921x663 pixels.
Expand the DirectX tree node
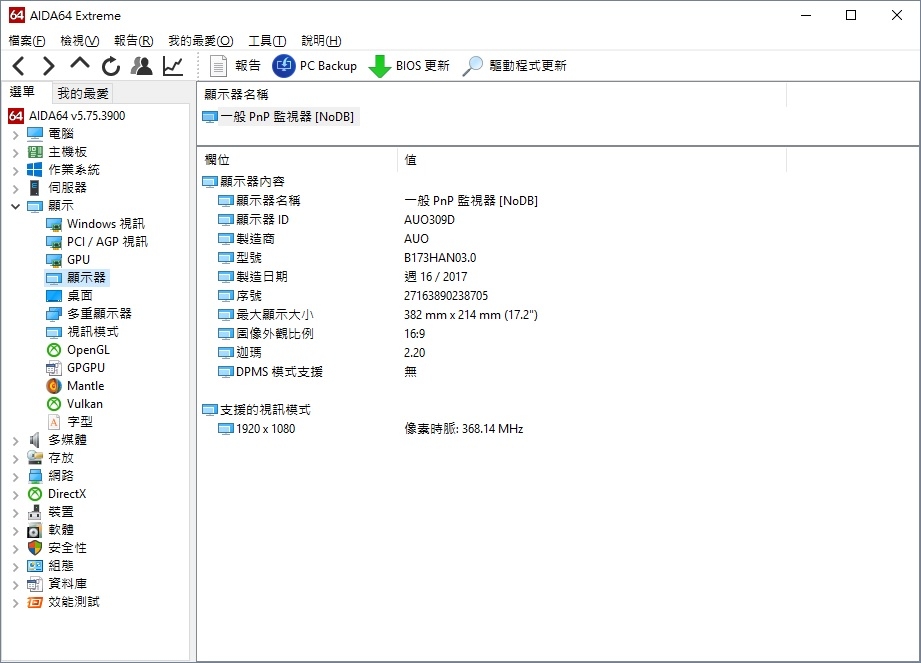pos(15,494)
